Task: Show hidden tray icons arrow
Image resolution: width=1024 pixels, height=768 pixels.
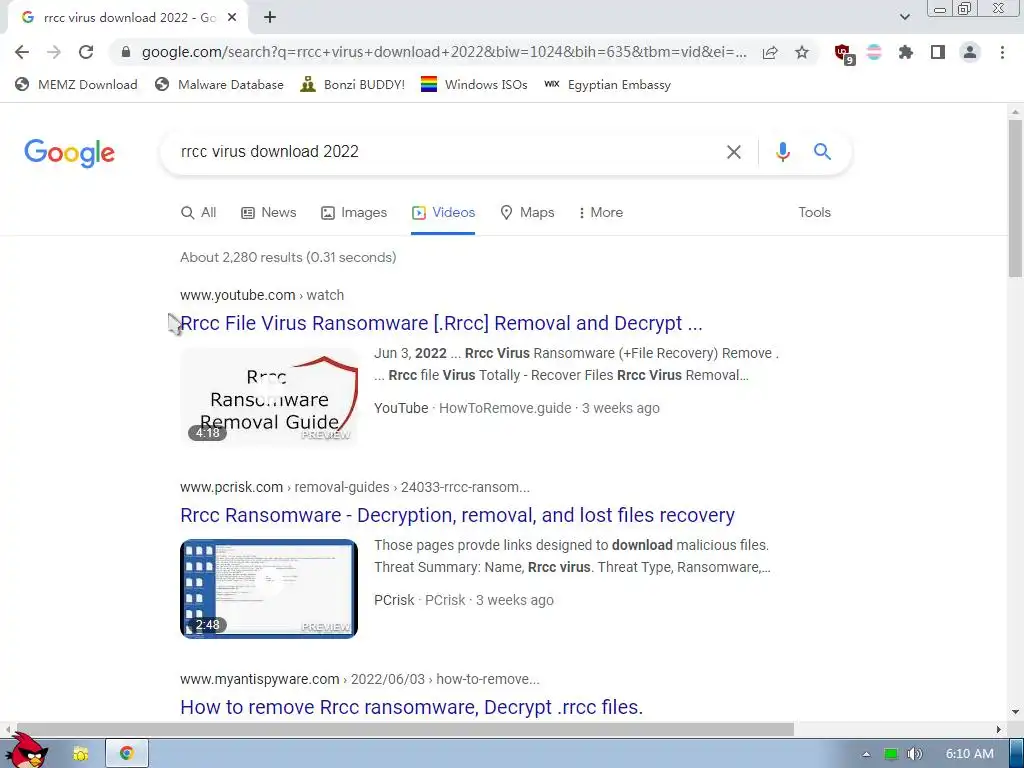Action: point(866,754)
